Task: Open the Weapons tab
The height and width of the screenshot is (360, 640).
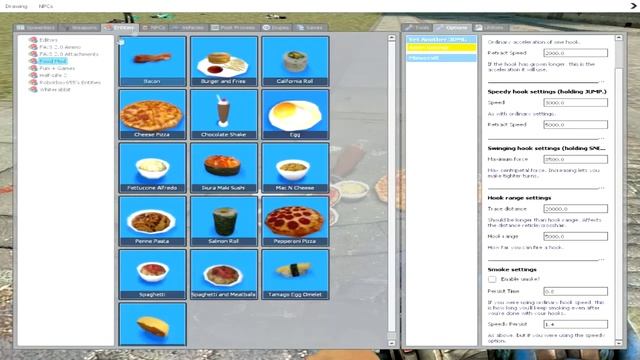Action: [79, 27]
